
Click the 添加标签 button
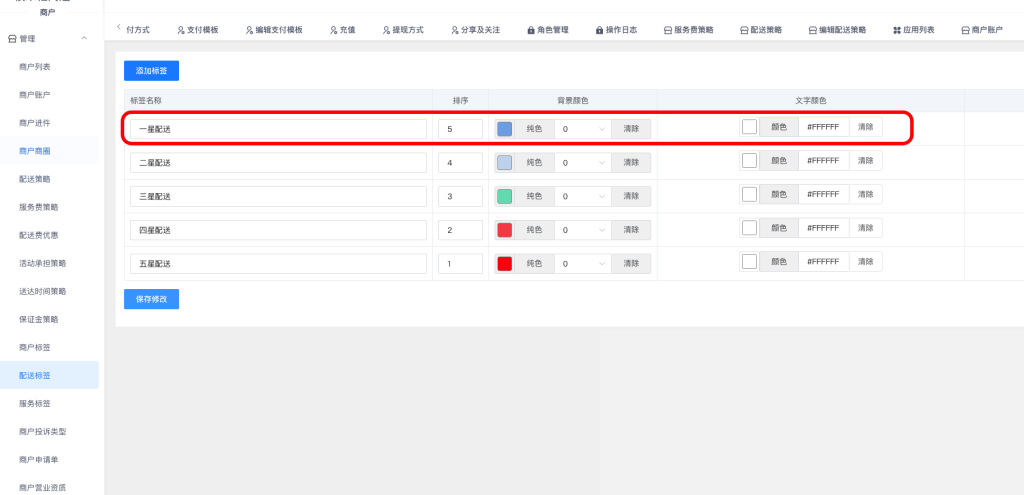tap(151, 71)
